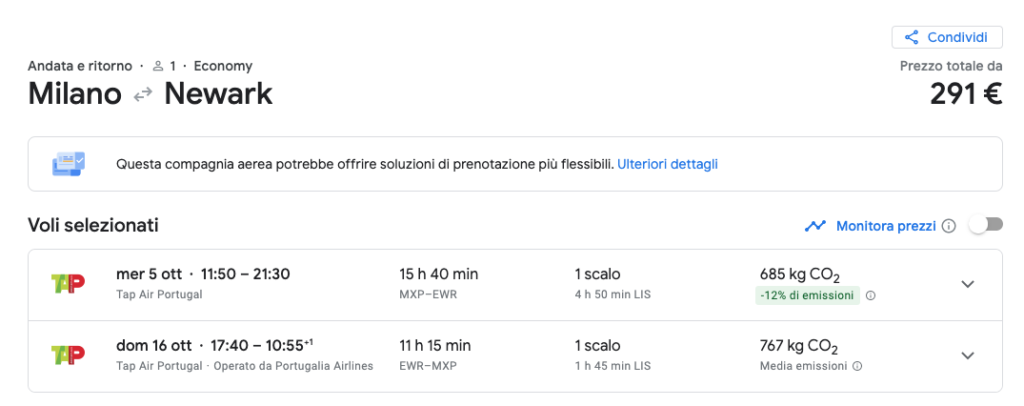Expand the 5 ott outbound flight details
The image size is (1024, 406).
[968, 284]
